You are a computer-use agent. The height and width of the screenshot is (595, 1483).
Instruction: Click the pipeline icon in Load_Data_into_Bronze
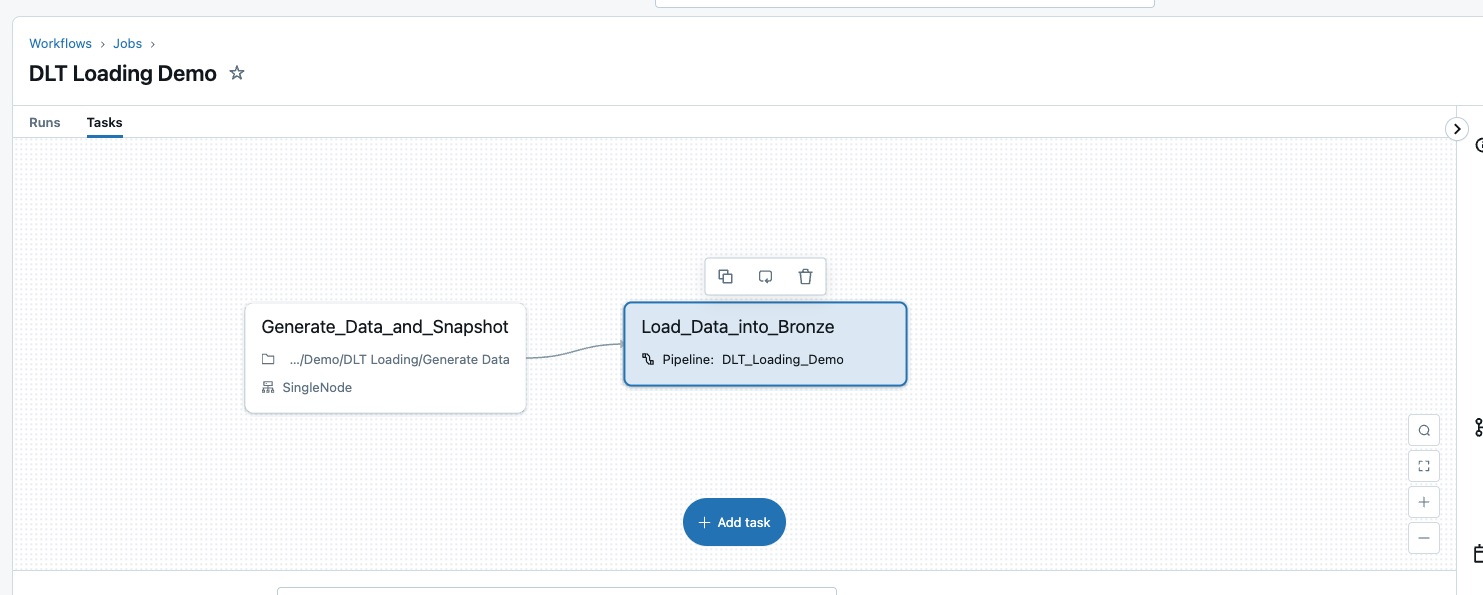click(648, 359)
